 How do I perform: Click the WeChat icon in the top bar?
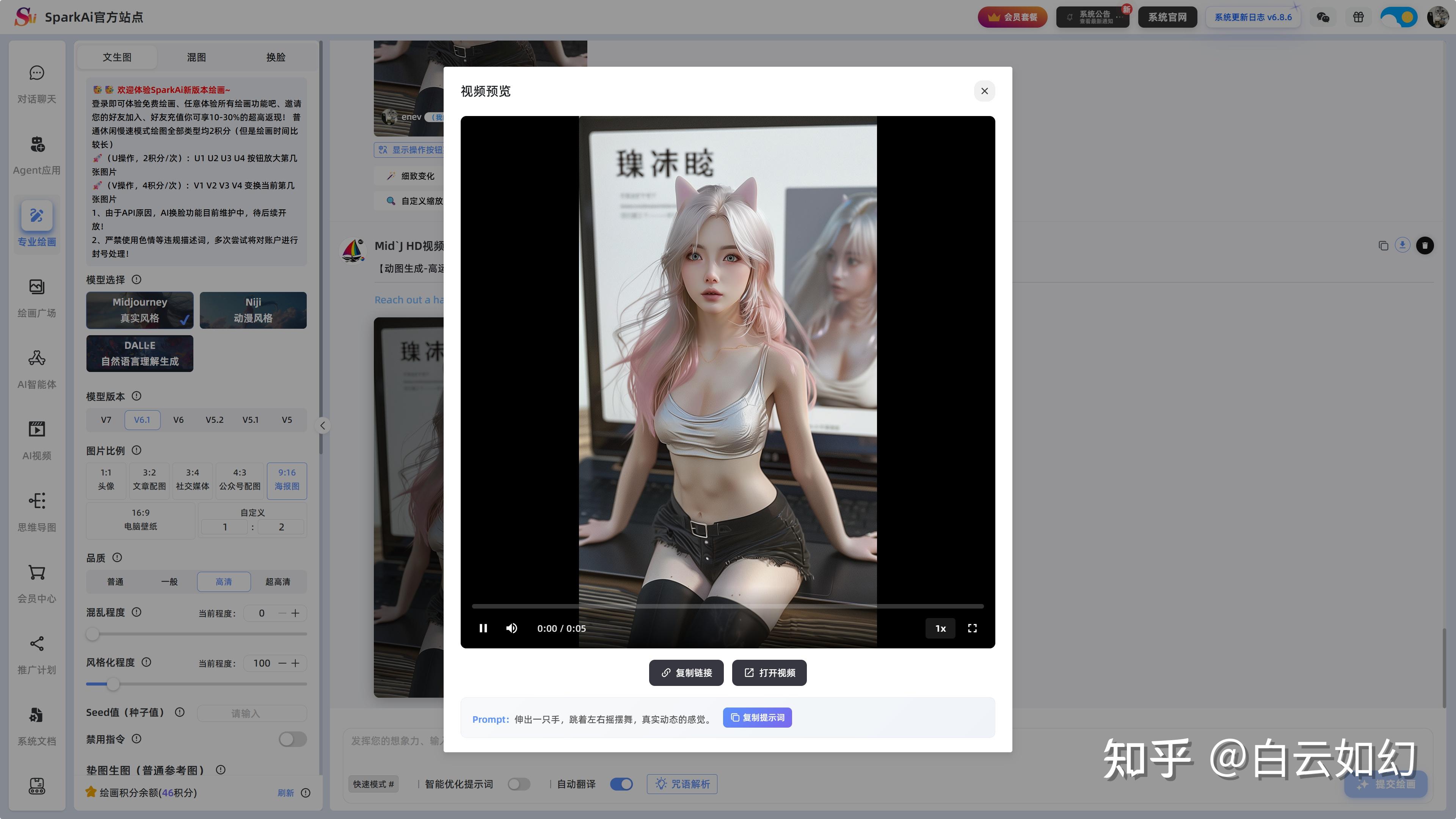pyautogui.click(x=1323, y=17)
